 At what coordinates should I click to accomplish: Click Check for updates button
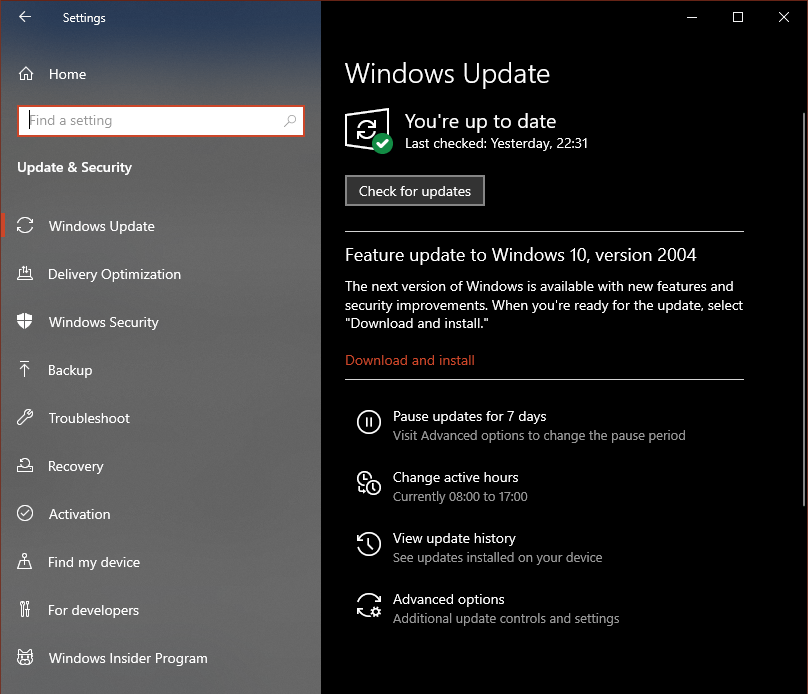pos(415,191)
